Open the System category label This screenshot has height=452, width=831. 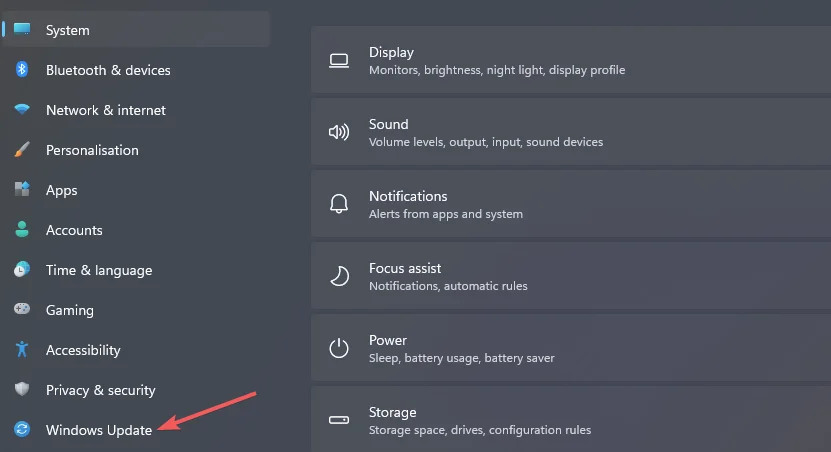68,30
